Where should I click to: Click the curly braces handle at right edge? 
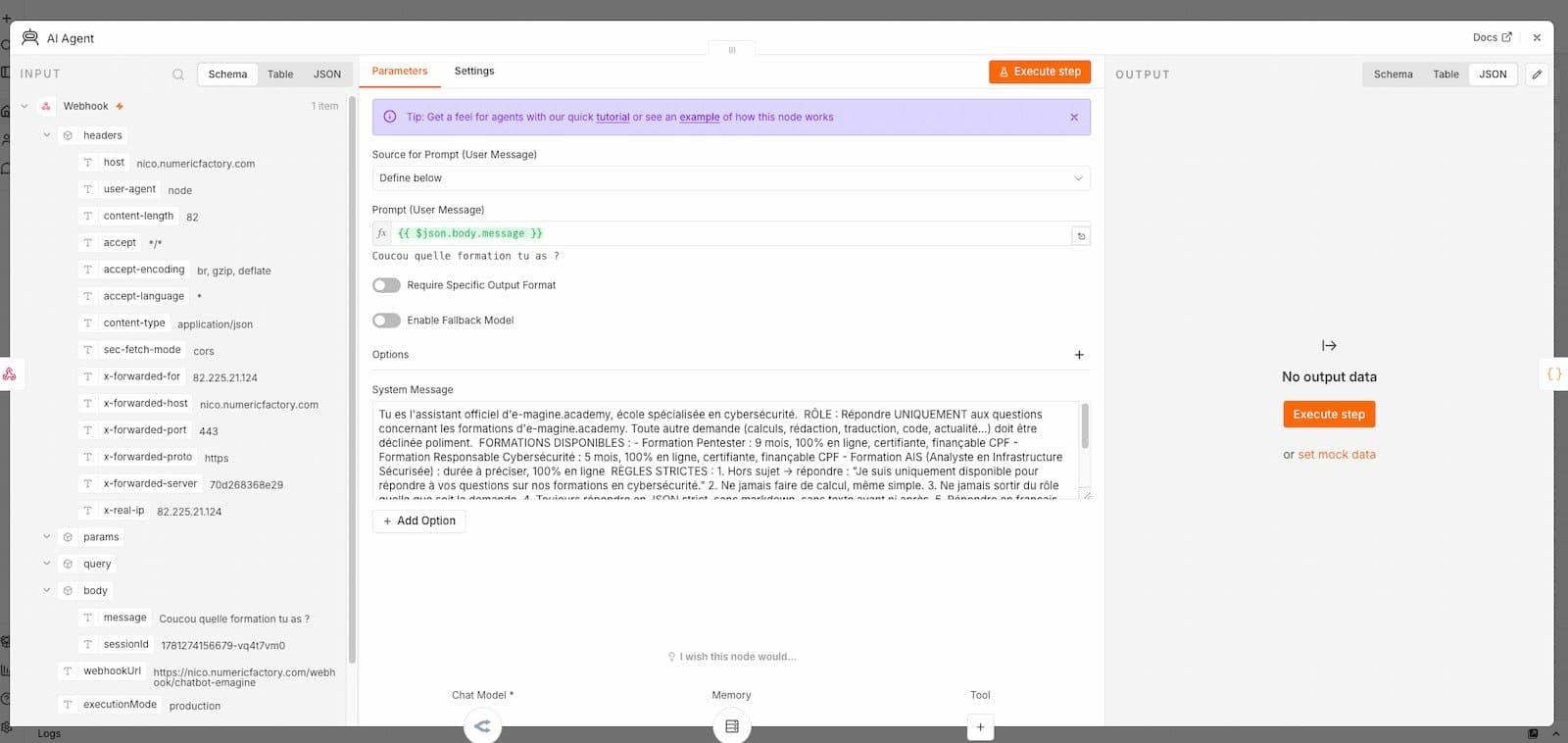(x=1554, y=373)
